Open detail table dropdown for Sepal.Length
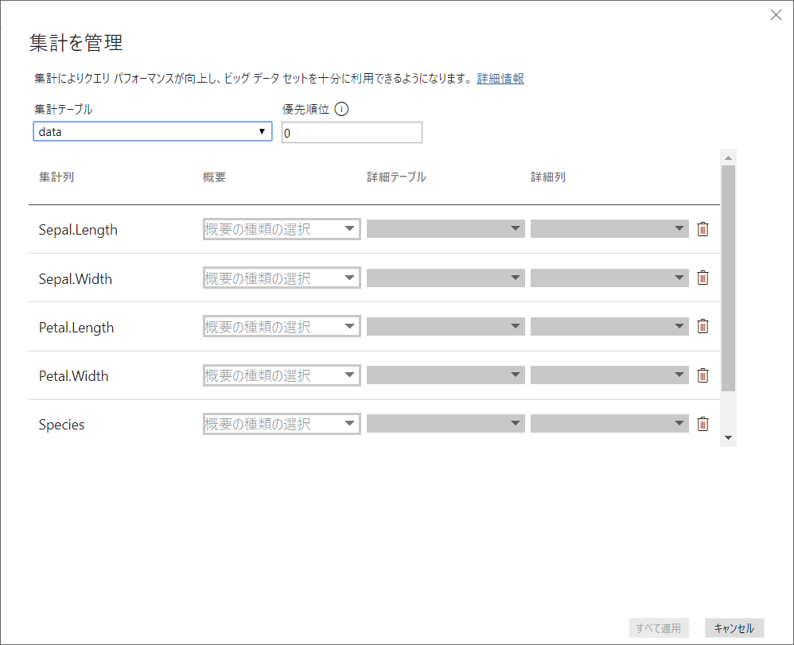794x645 pixels. pos(446,229)
